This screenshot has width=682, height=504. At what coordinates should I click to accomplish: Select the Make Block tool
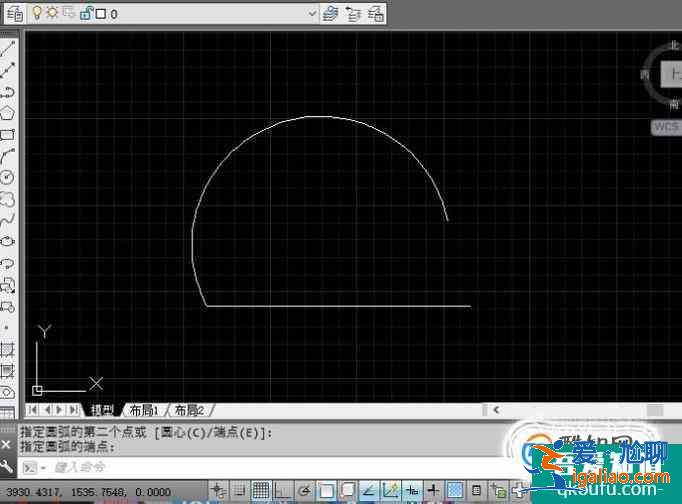pyautogui.click(x=7, y=307)
